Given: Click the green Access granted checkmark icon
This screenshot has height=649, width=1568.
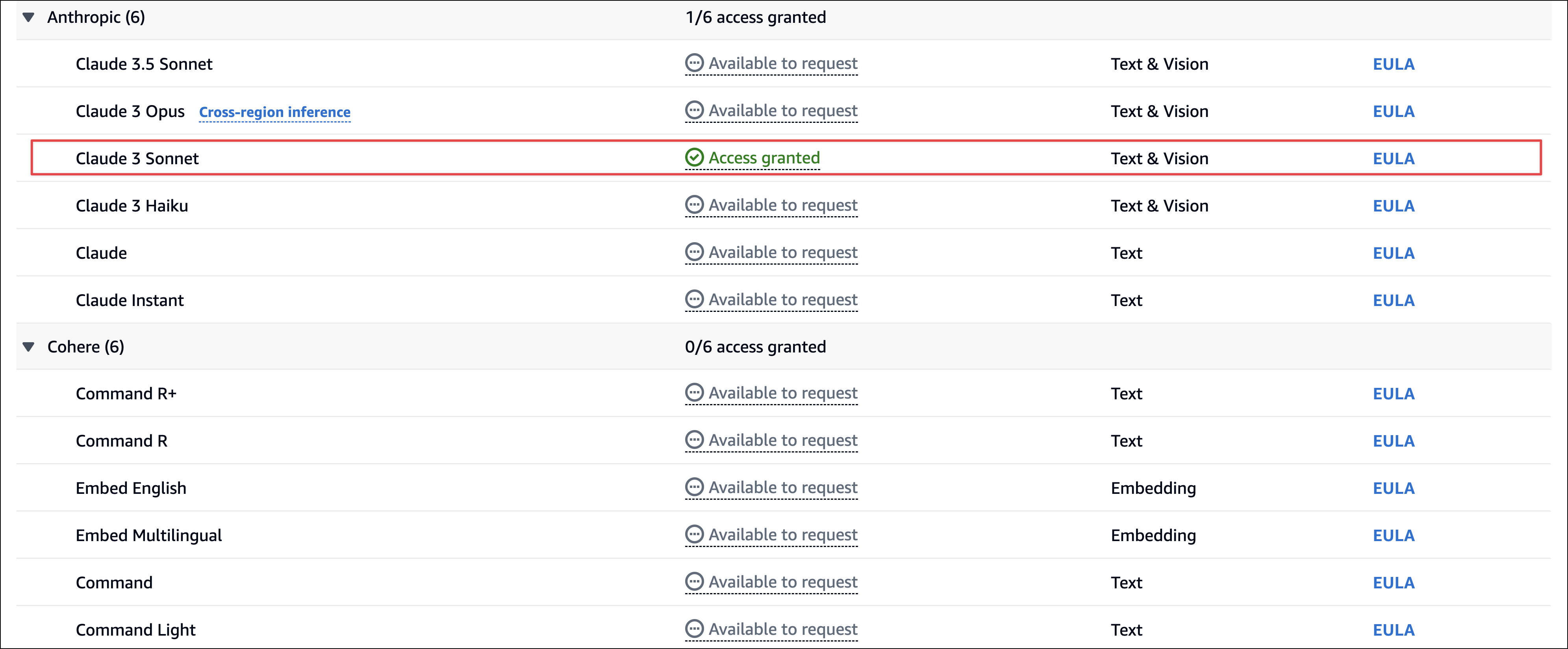Looking at the screenshot, I should coord(694,158).
